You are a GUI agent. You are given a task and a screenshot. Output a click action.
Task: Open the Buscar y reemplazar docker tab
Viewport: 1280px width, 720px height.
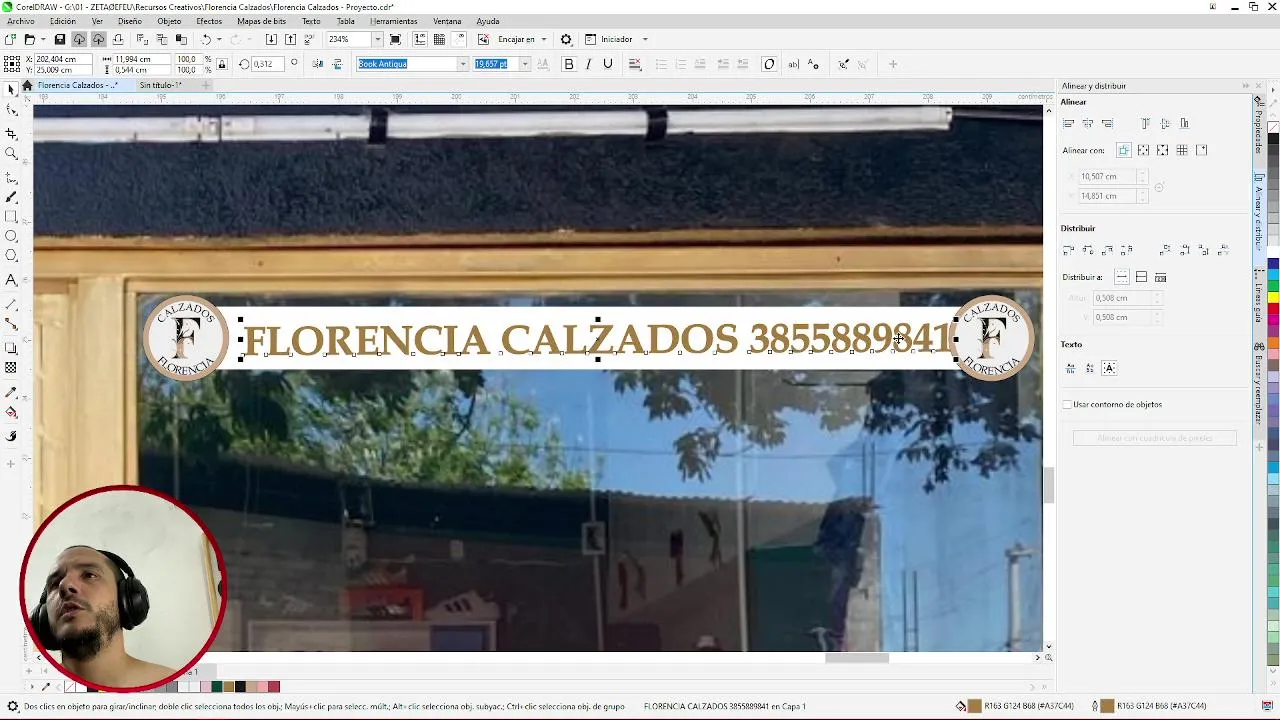[x=1259, y=385]
